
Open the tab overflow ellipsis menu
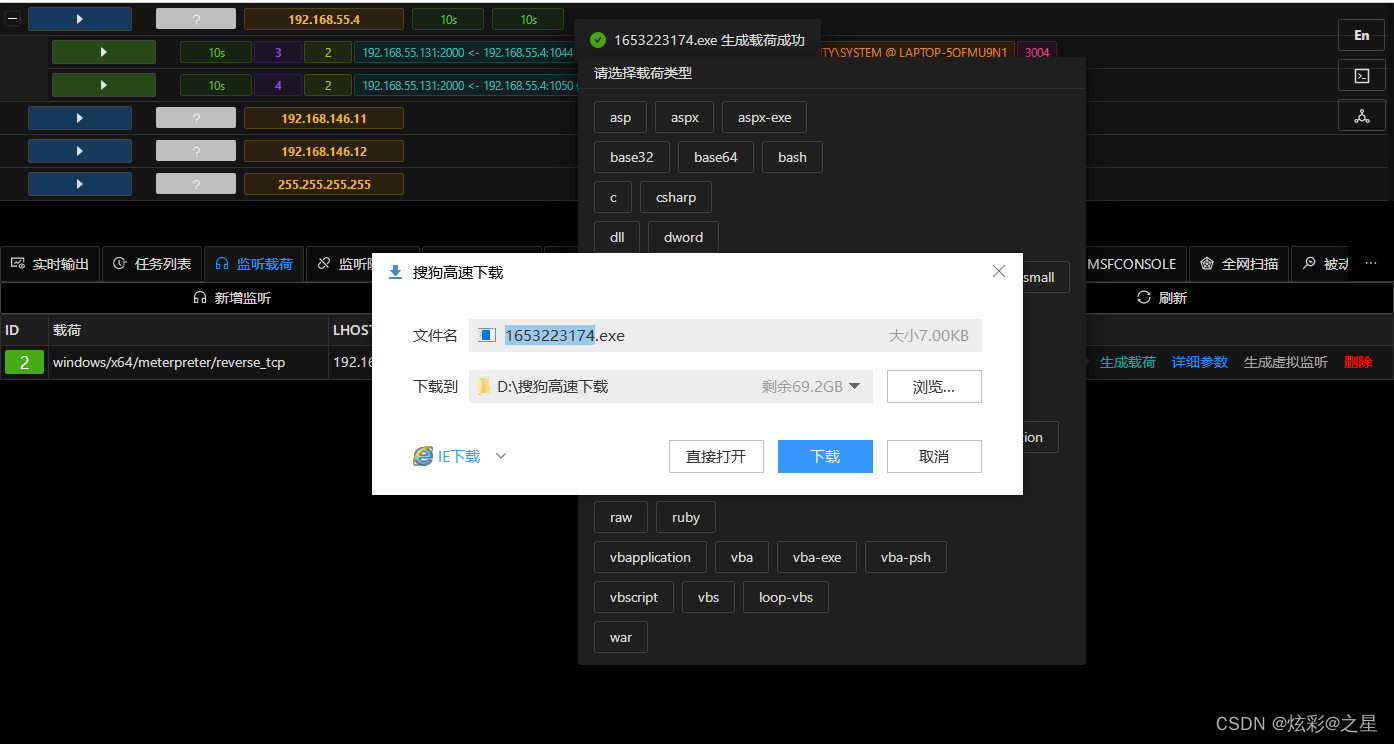(x=1371, y=263)
